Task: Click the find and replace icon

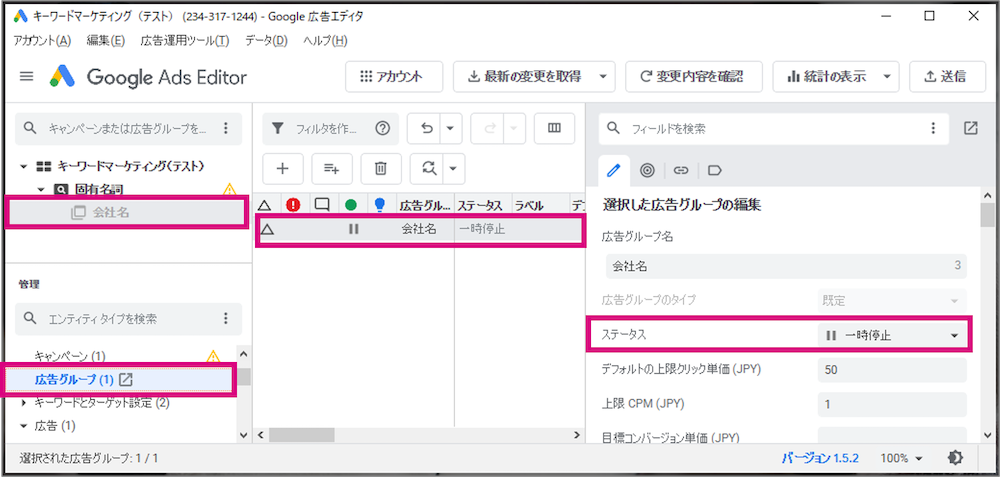Action: pos(429,168)
